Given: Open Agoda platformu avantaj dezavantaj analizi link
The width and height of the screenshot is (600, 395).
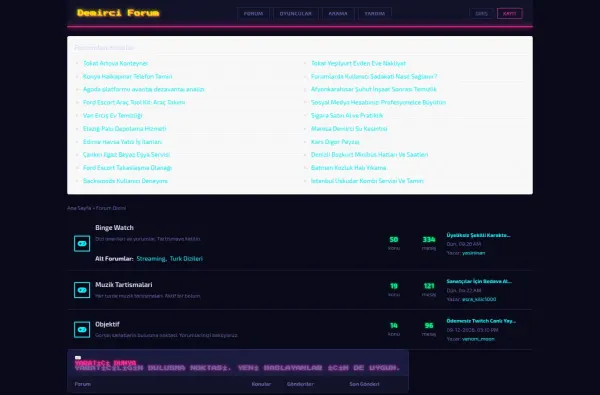Looking at the screenshot, I should (x=143, y=89).
